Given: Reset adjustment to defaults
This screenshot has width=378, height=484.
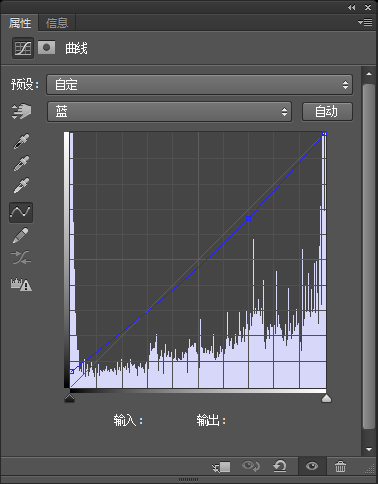Looking at the screenshot, I should [280, 466].
